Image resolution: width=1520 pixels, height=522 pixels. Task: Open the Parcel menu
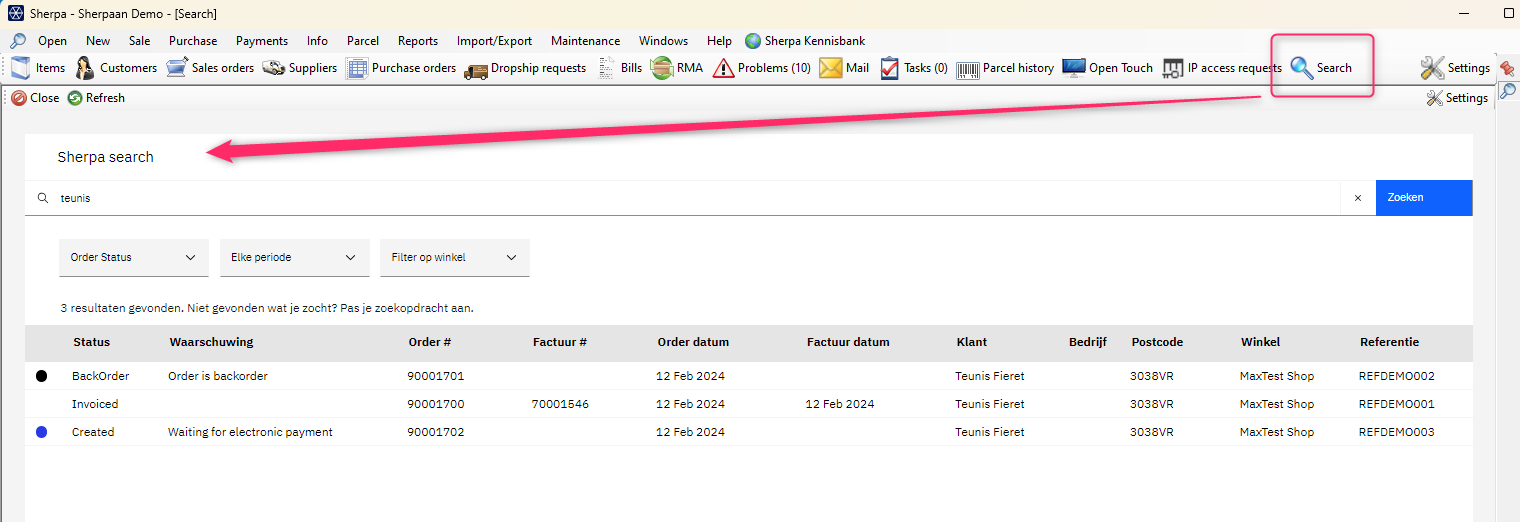(363, 41)
